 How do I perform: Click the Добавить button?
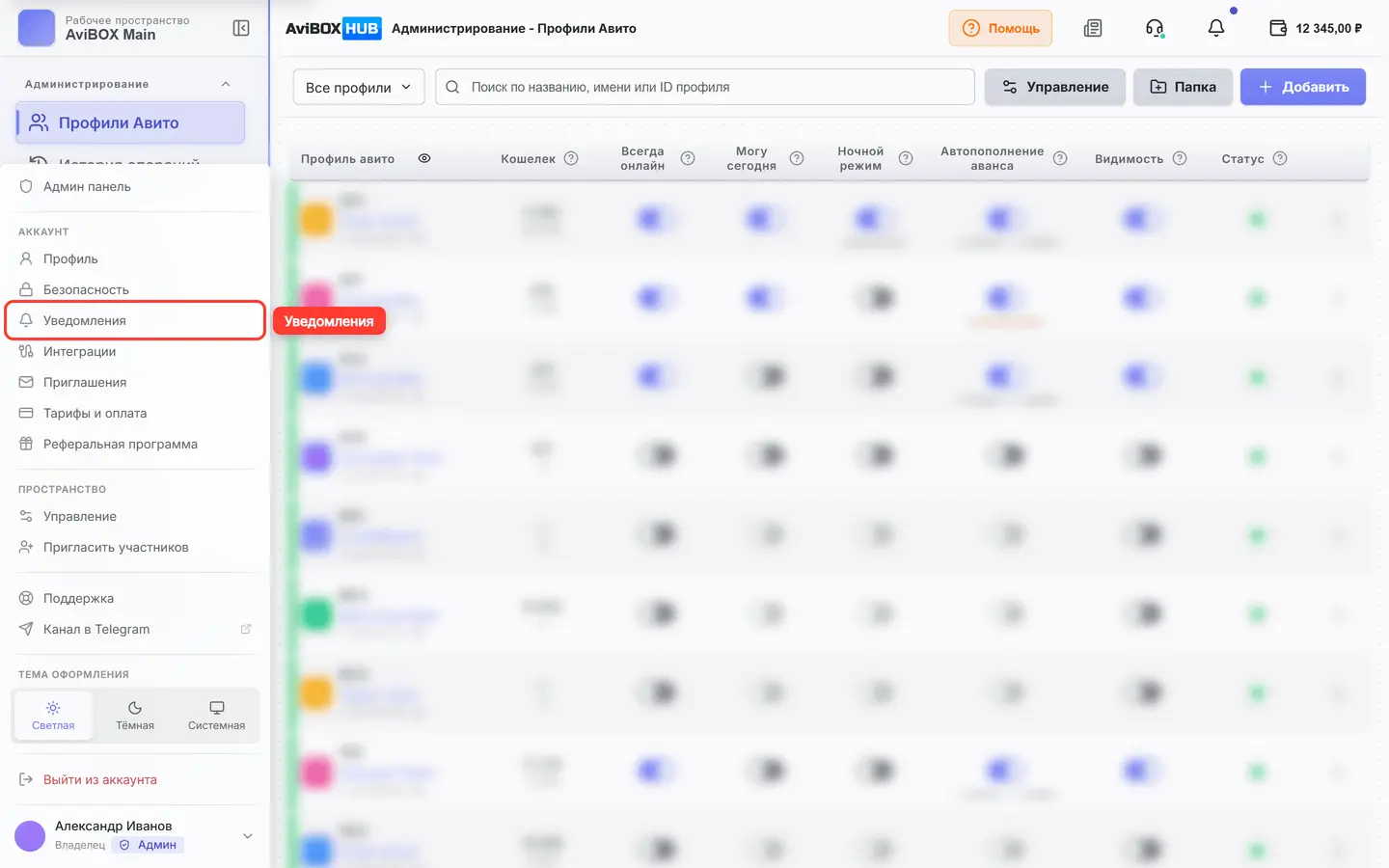pos(1303,87)
